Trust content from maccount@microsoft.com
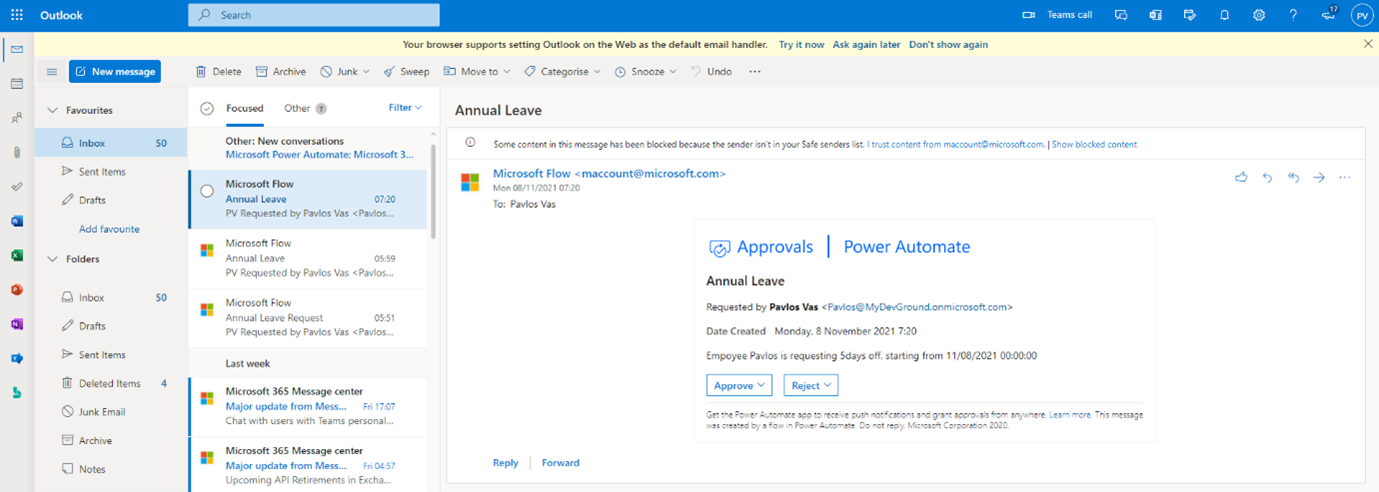This screenshot has width=1379, height=492. point(956,144)
